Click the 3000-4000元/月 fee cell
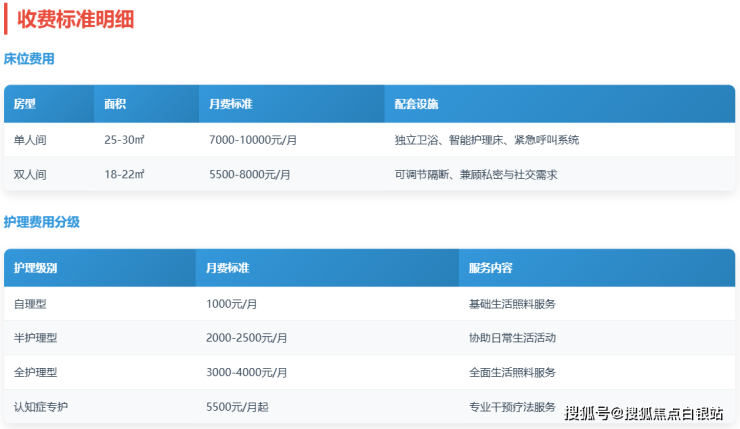The image size is (740, 429). click(x=247, y=372)
